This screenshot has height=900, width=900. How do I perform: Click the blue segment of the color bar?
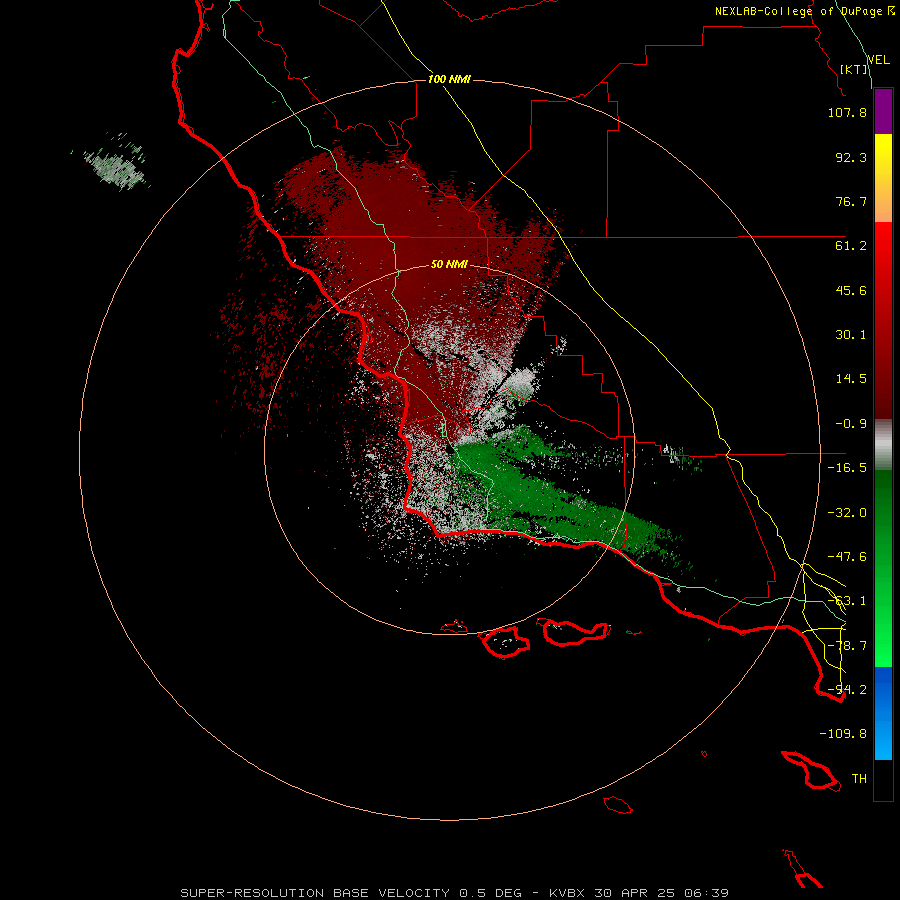point(883,713)
